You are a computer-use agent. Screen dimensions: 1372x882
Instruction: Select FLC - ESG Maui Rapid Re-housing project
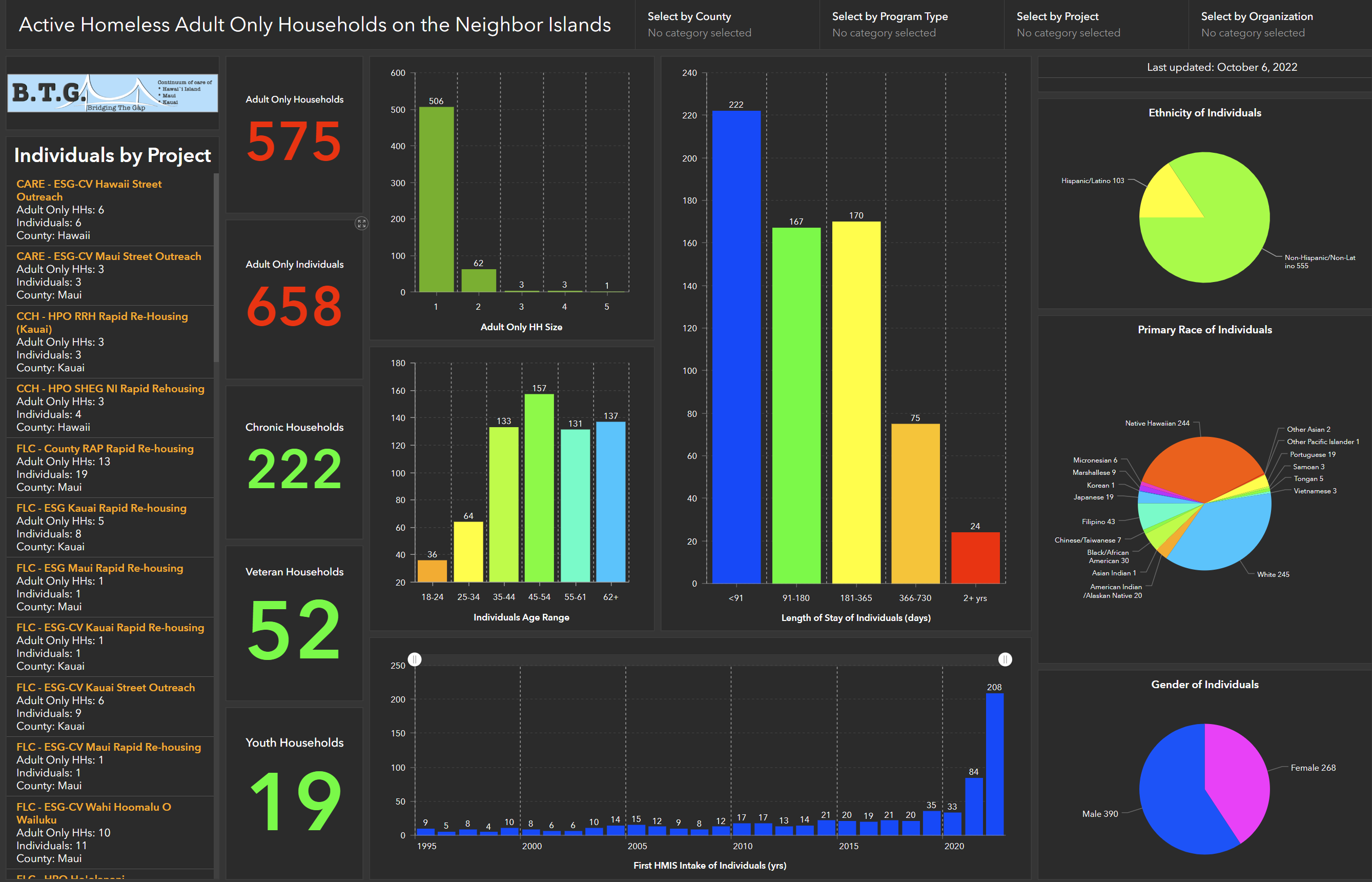pos(110,587)
